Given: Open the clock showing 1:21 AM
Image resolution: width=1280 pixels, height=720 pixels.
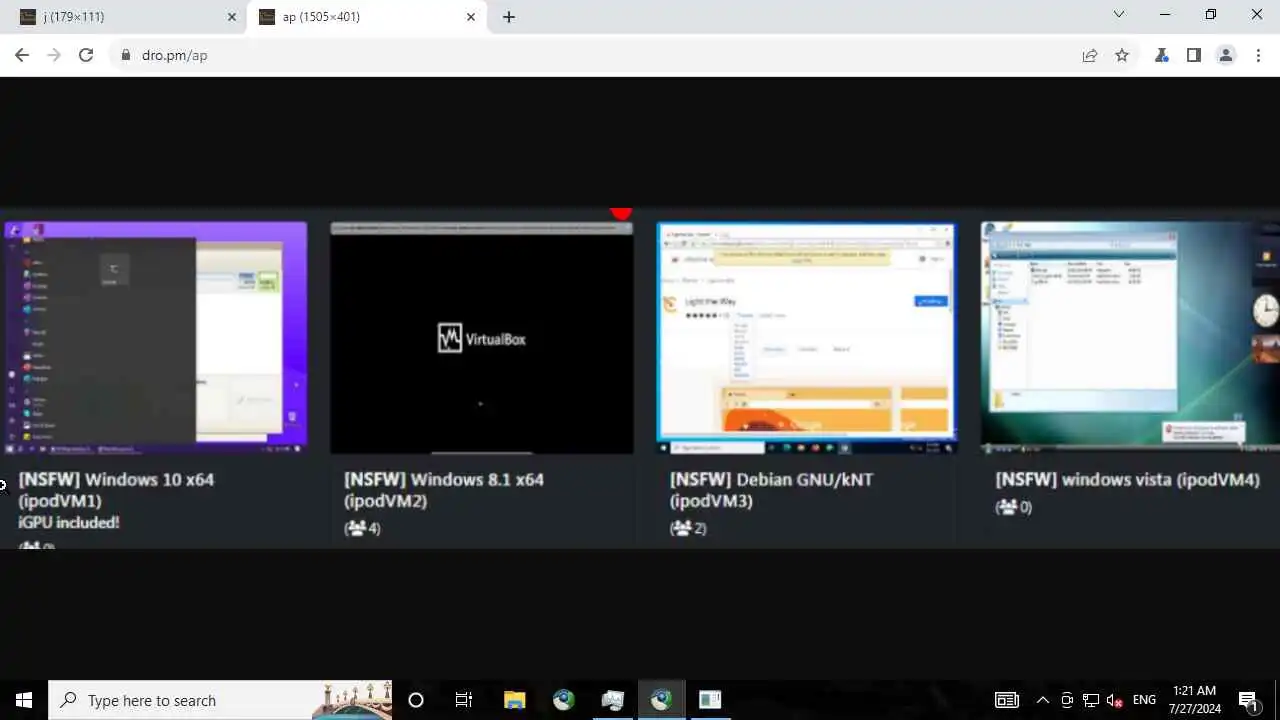Looking at the screenshot, I should (1196, 700).
